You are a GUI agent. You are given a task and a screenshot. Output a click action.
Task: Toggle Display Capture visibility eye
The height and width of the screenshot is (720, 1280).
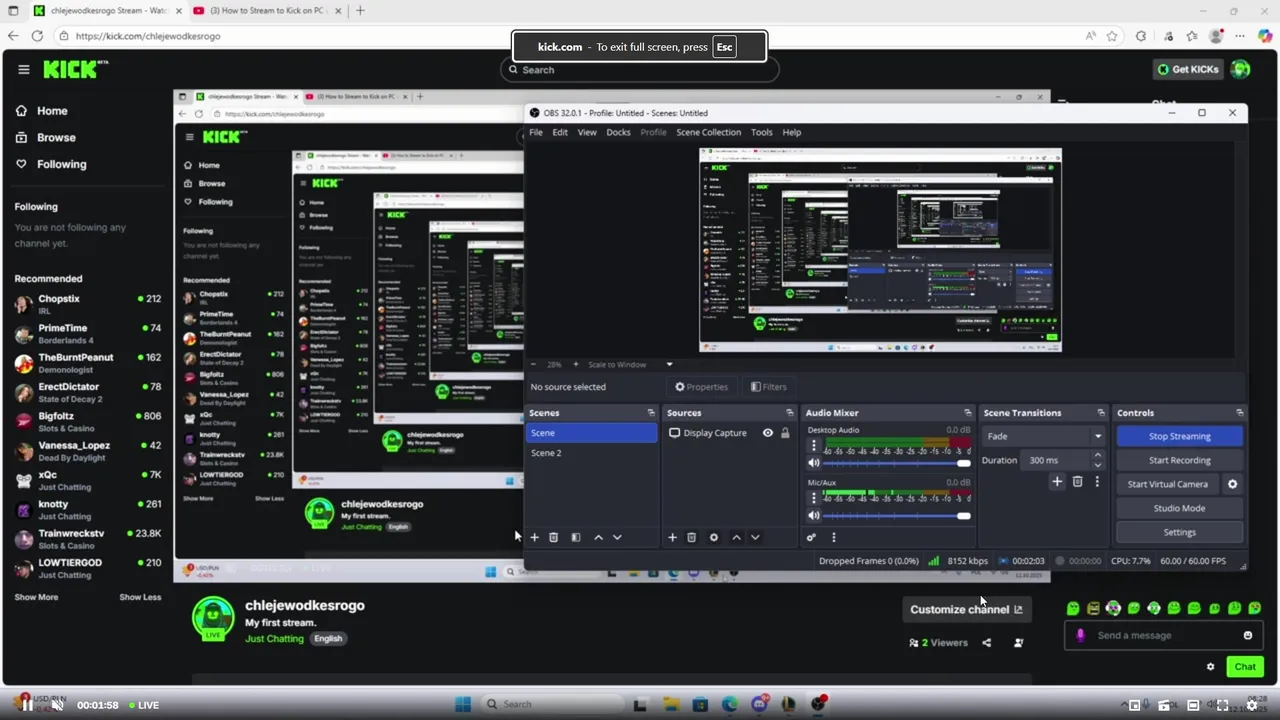pyautogui.click(x=767, y=433)
